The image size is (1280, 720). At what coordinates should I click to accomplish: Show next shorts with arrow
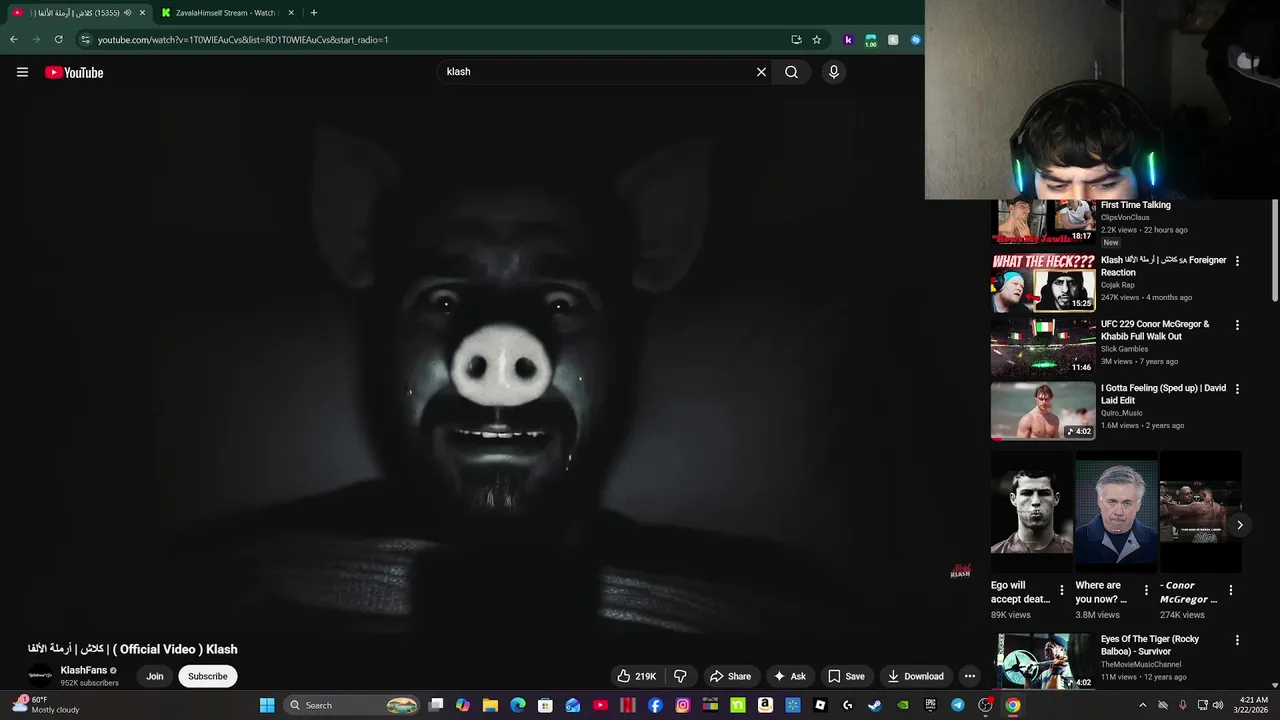[x=1239, y=525]
